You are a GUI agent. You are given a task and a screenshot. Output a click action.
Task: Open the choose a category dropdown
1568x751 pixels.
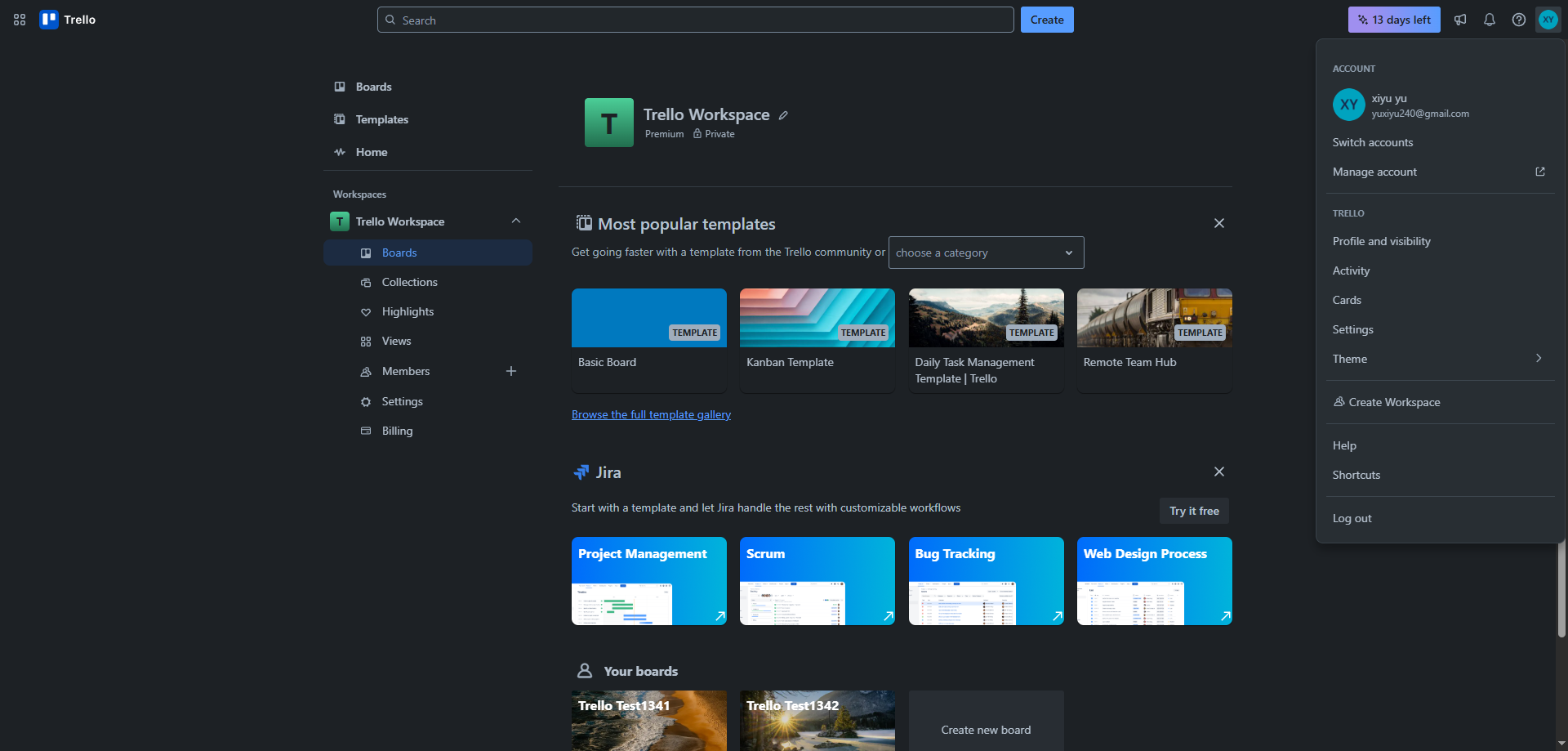pos(987,253)
